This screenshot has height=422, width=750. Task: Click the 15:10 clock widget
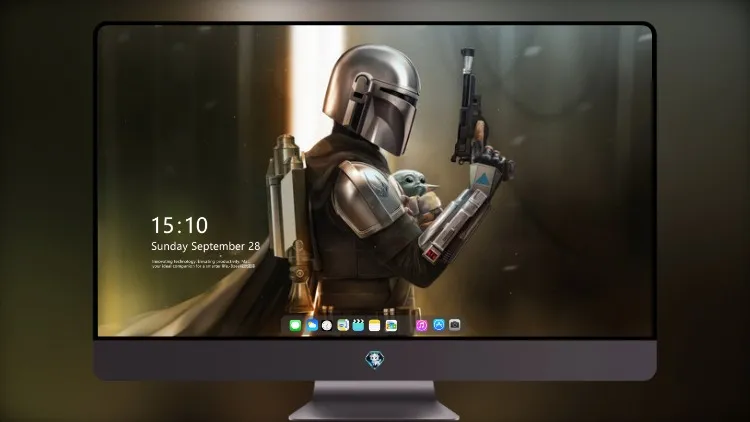179,225
